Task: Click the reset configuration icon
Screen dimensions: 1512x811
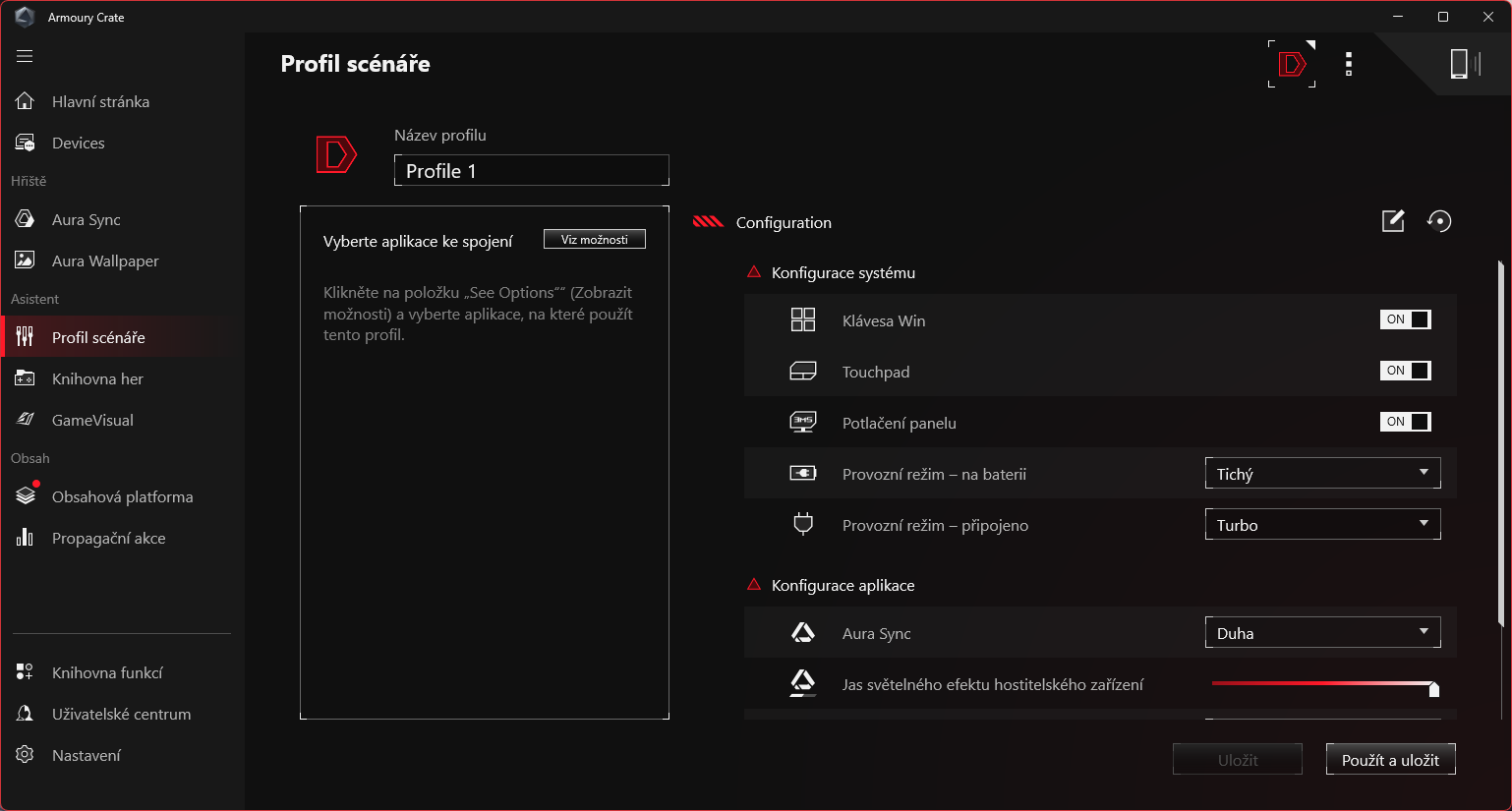Action: click(1439, 221)
